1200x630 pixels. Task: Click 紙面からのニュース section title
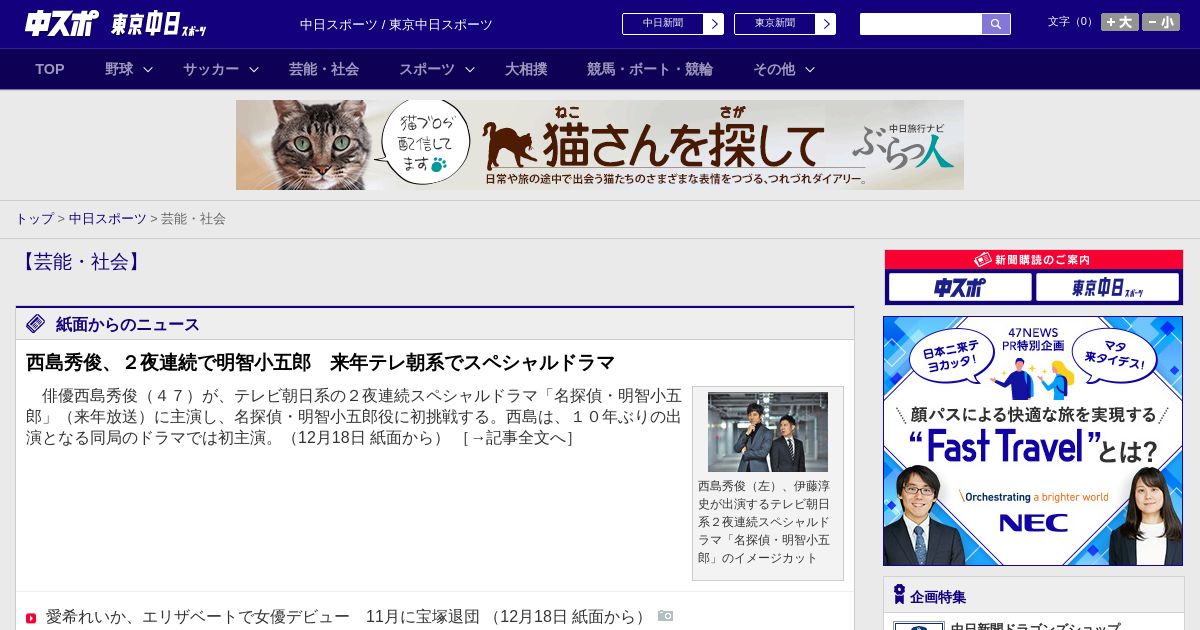(x=128, y=324)
